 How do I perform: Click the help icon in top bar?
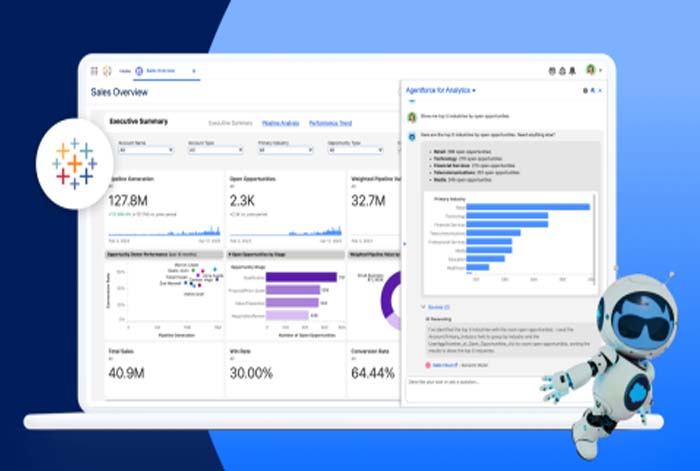pyautogui.click(x=552, y=71)
